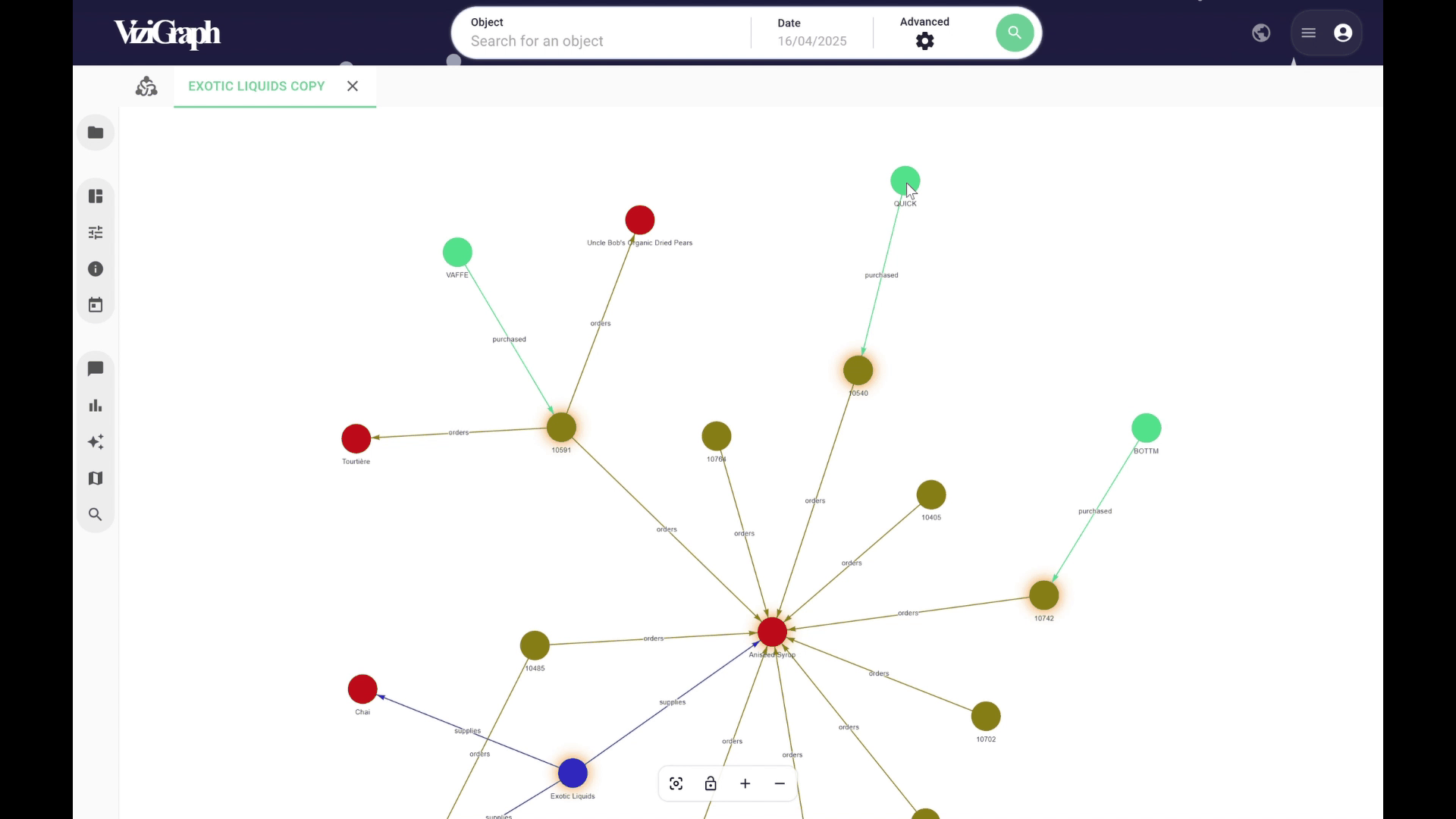Open Advanced search settings gear

924,42
